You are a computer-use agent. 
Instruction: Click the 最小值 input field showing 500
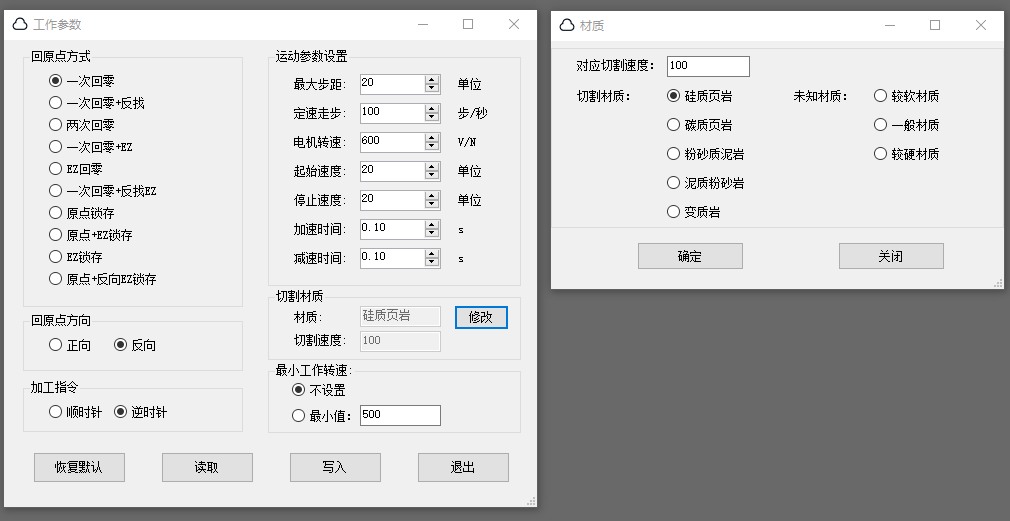400,415
